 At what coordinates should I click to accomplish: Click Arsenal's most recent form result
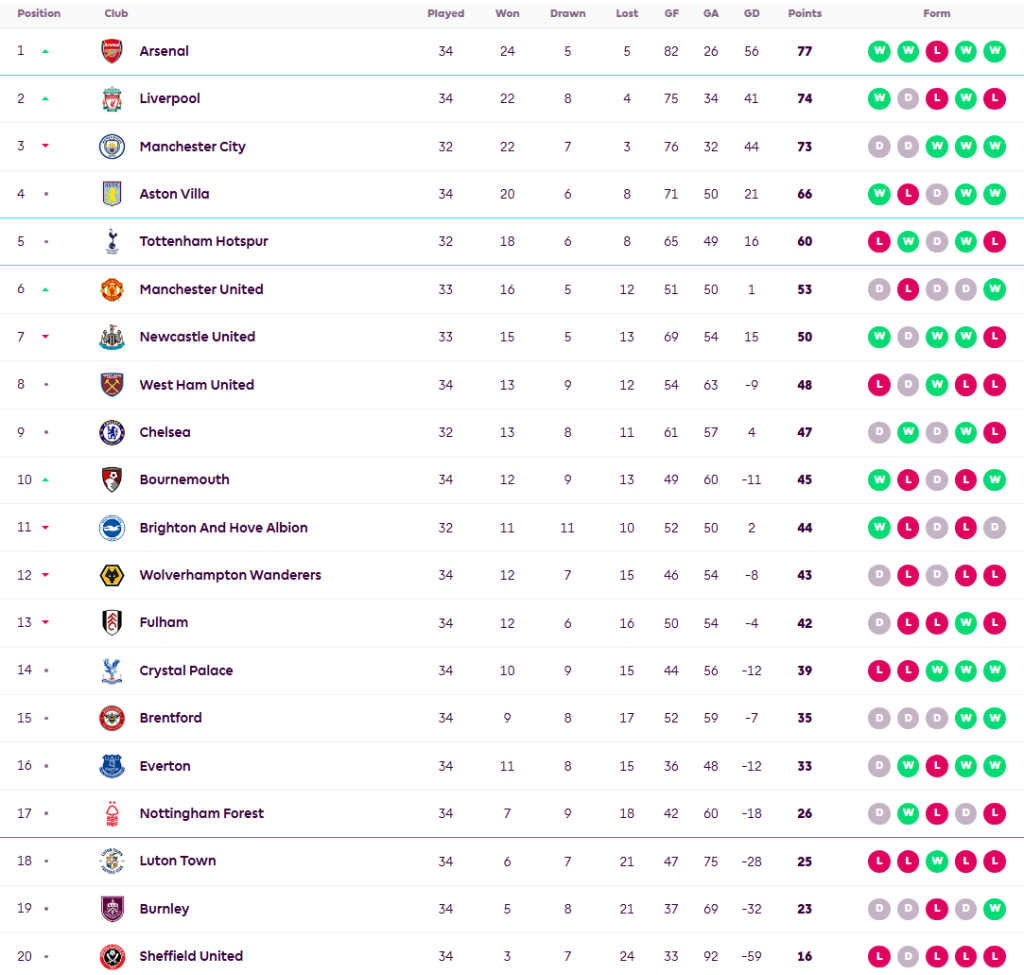point(994,51)
